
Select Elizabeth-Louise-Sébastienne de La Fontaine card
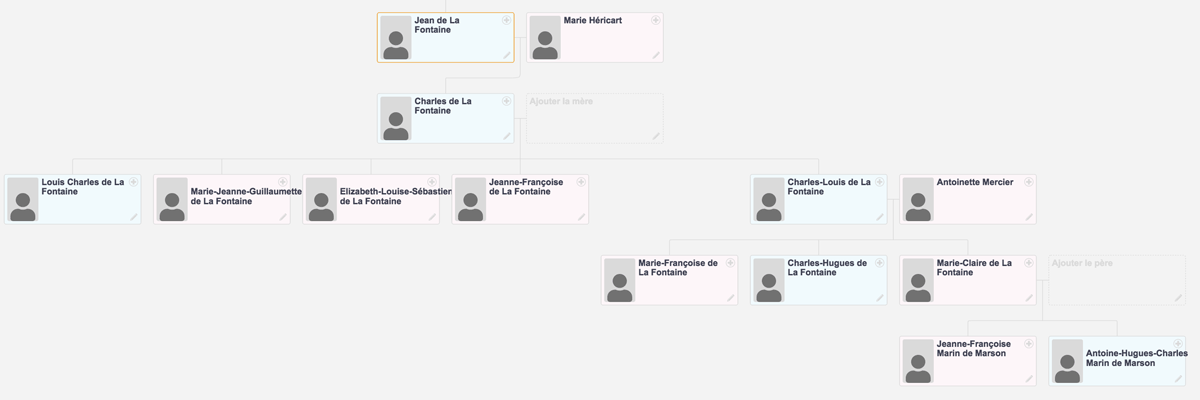point(371,200)
